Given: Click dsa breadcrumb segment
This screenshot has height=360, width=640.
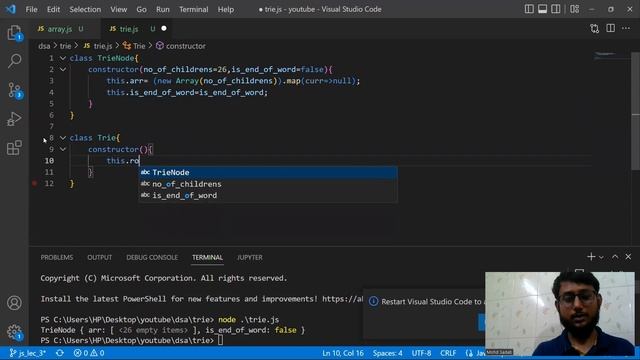Looking at the screenshot, I should pyautogui.click(x=44, y=46).
